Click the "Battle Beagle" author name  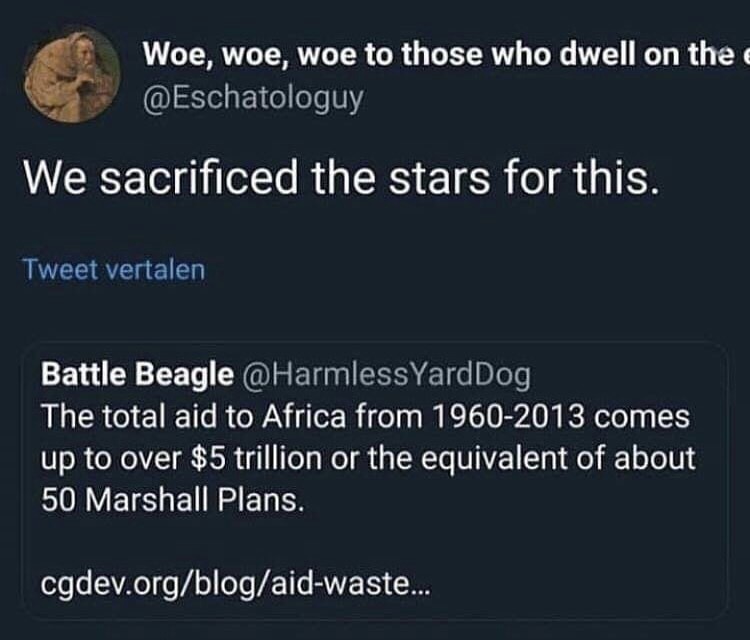pyautogui.click(x=137, y=374)
